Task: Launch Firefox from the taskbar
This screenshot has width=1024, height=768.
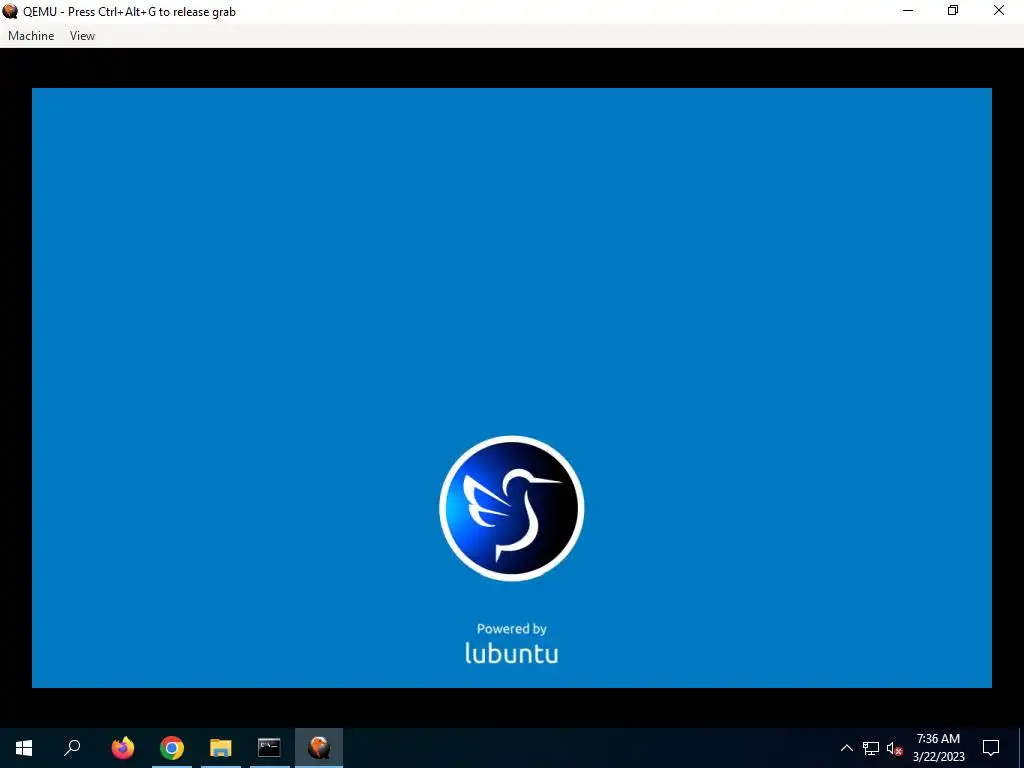Action: (x=123, y=748)
